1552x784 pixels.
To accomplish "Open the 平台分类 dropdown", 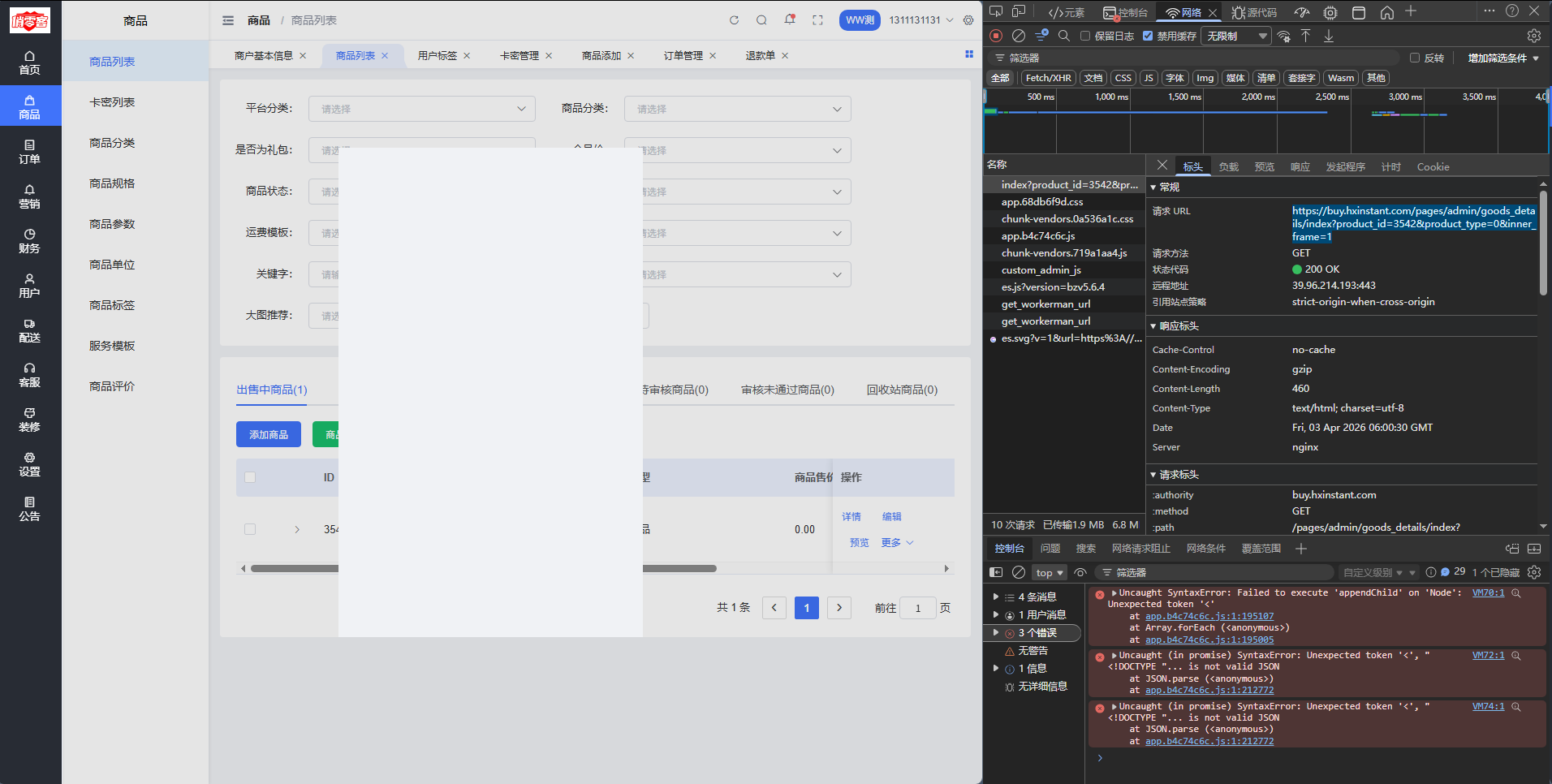I will point(421,109).
